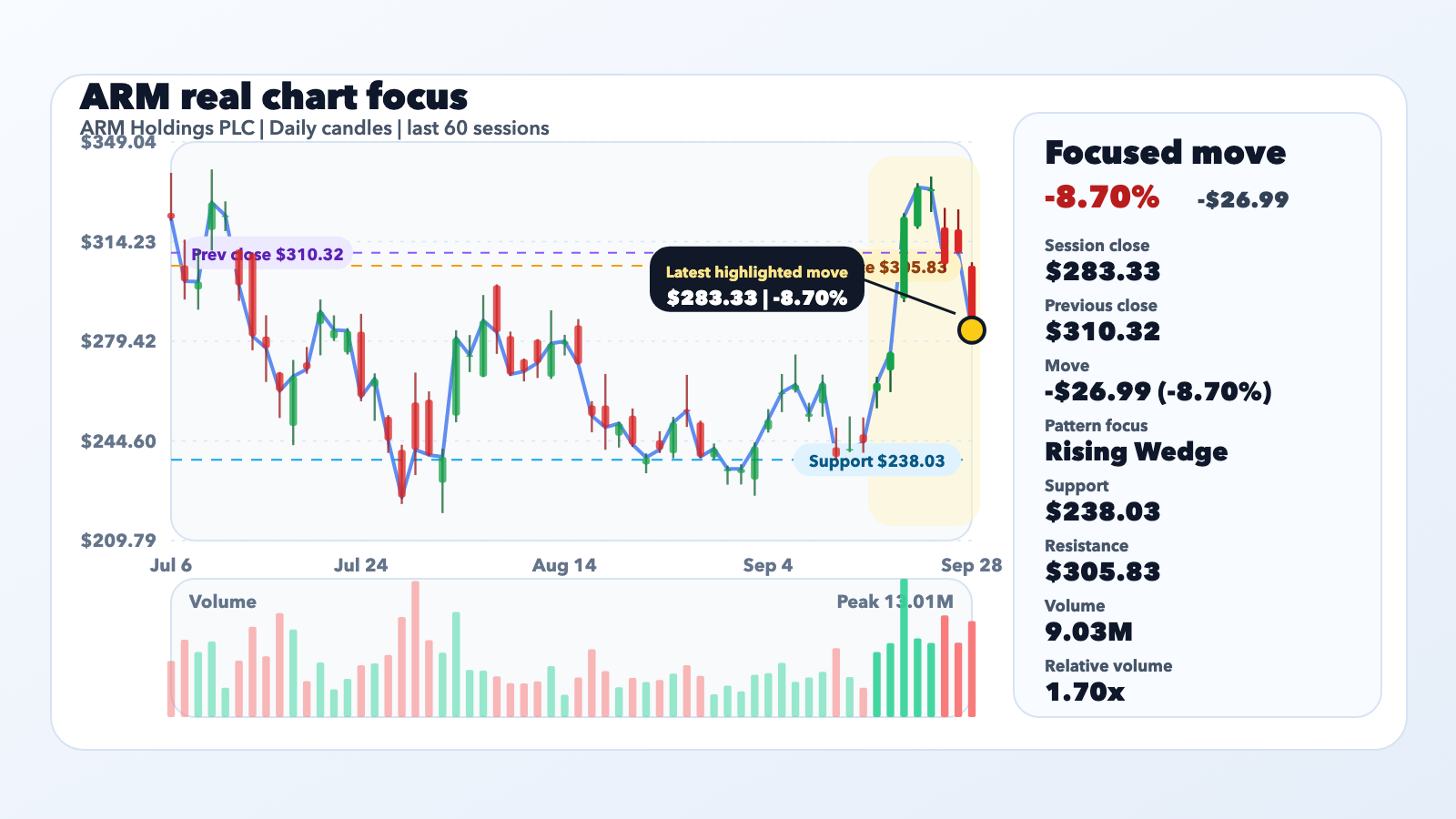
Task: Click the Sep 28 date axis label
Action: point(971,565)
